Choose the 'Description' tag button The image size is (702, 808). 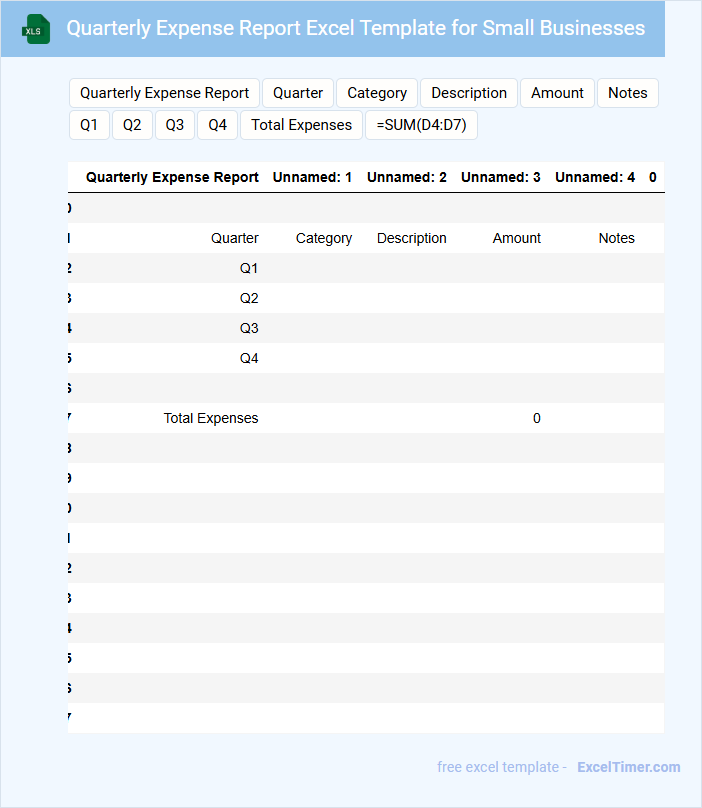(x=469, y=93)
